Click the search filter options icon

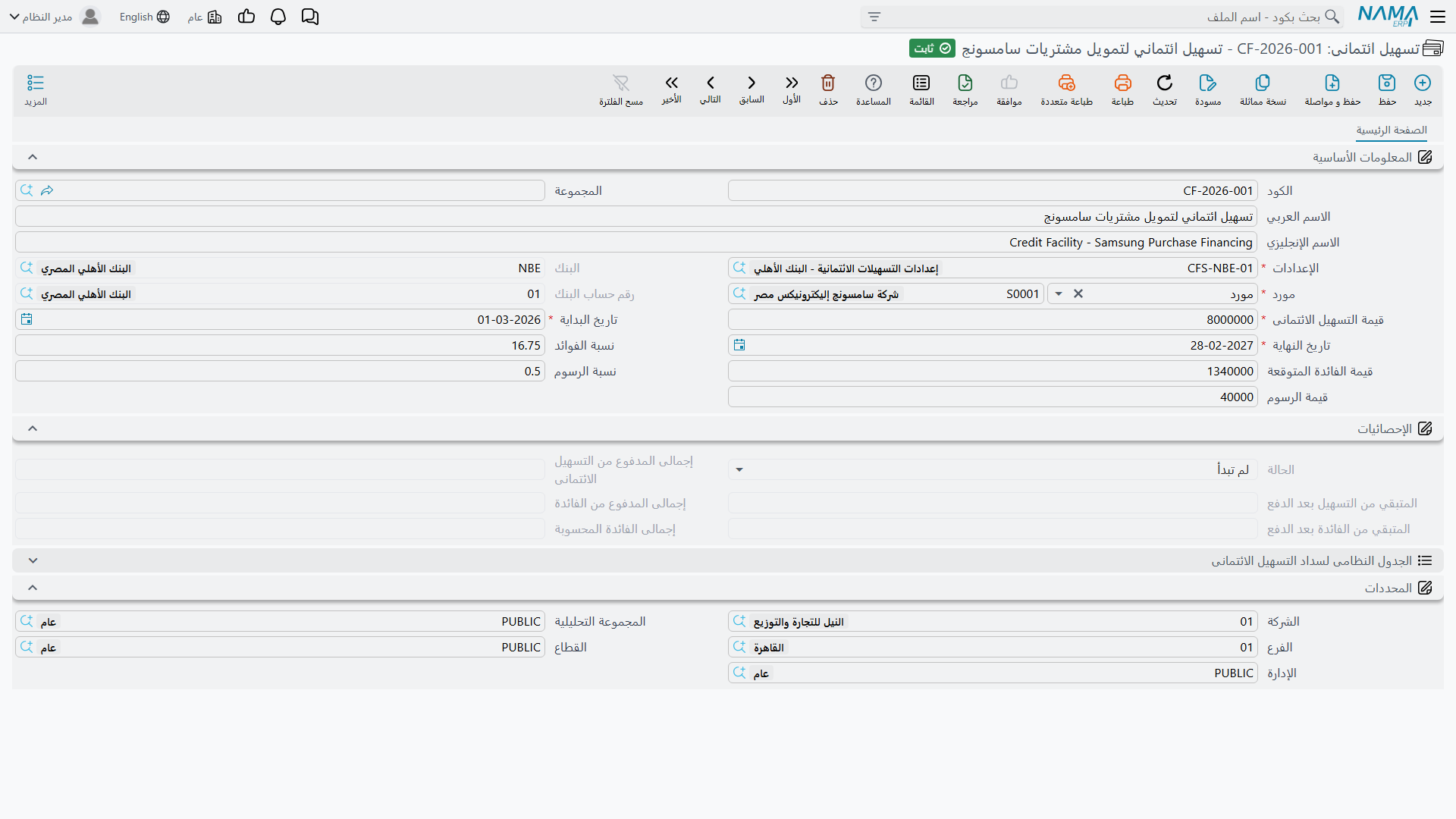[x=874, y=17]
